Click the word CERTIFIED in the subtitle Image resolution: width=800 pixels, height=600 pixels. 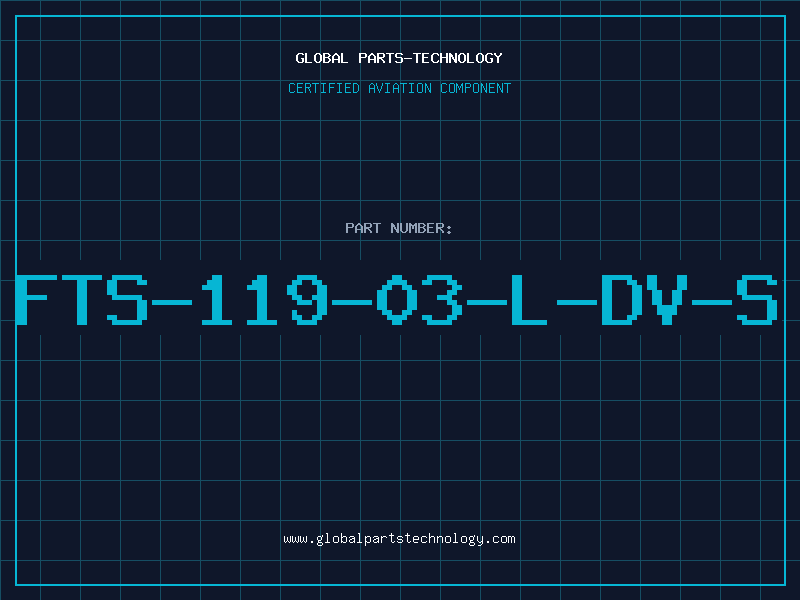(324, 88)
